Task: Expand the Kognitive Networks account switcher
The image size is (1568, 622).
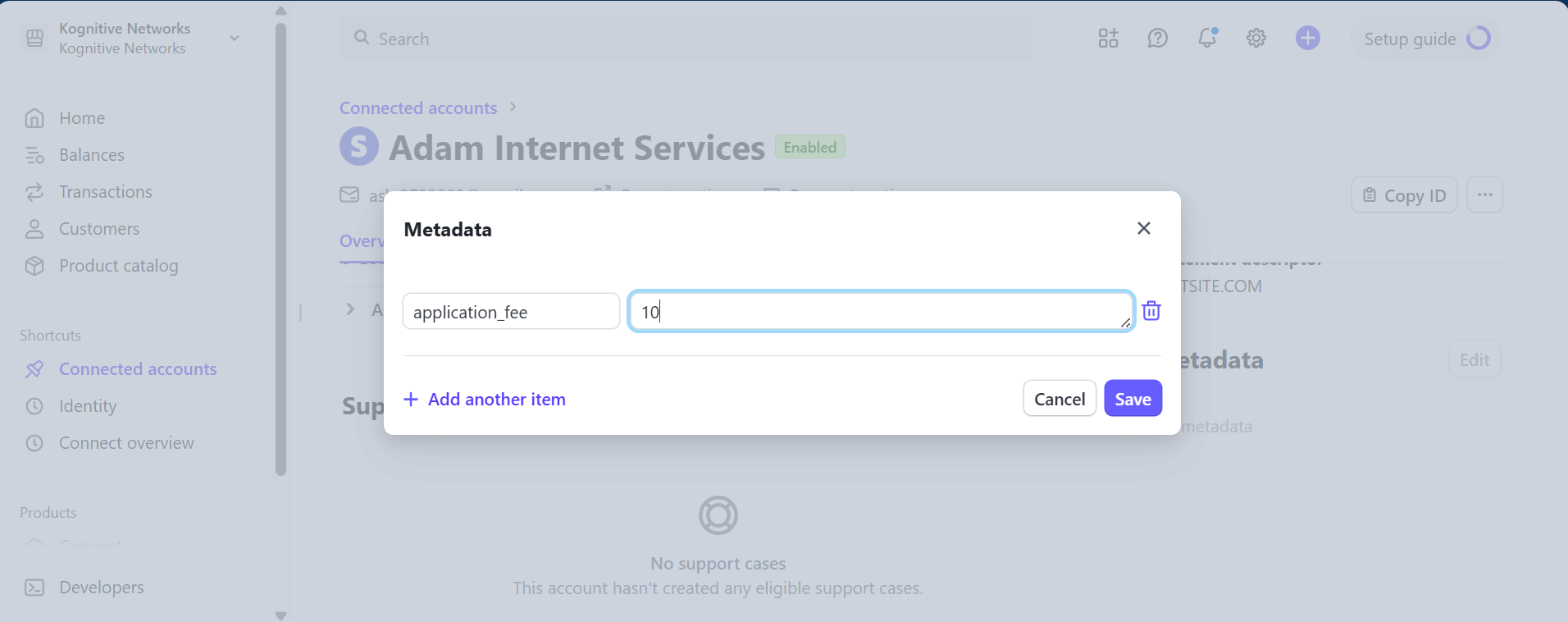Action: [235, 38]
